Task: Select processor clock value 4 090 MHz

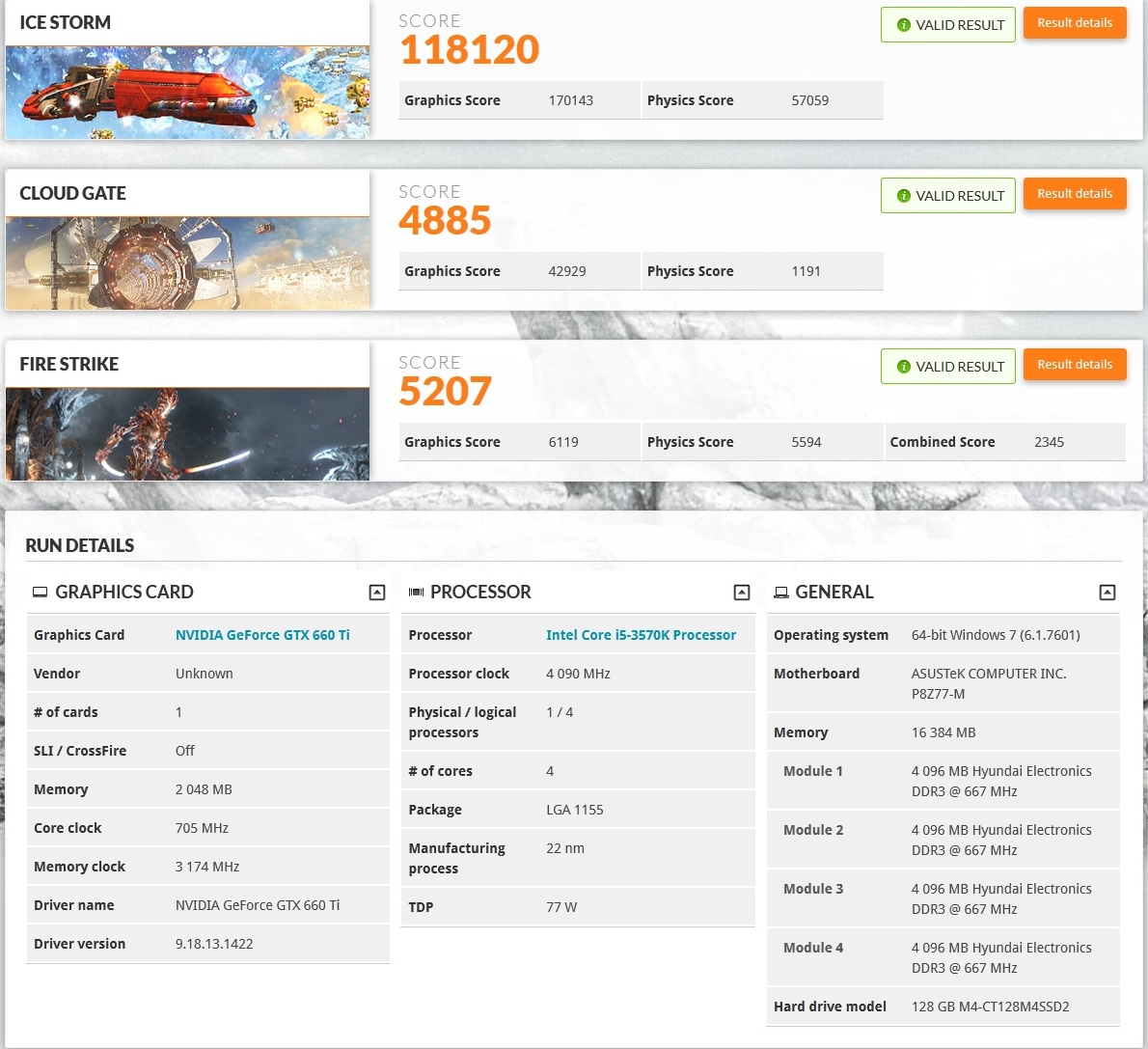Action: coord(578,674)
